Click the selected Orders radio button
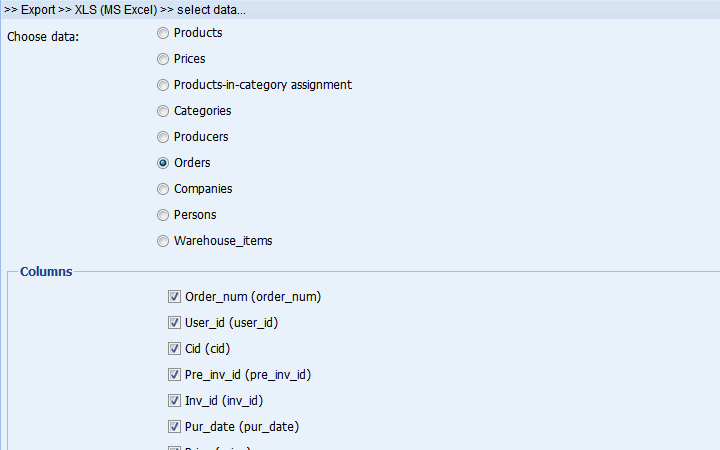Screen dimensions: 720x450 pyautogui.click(x=163, y=163)
